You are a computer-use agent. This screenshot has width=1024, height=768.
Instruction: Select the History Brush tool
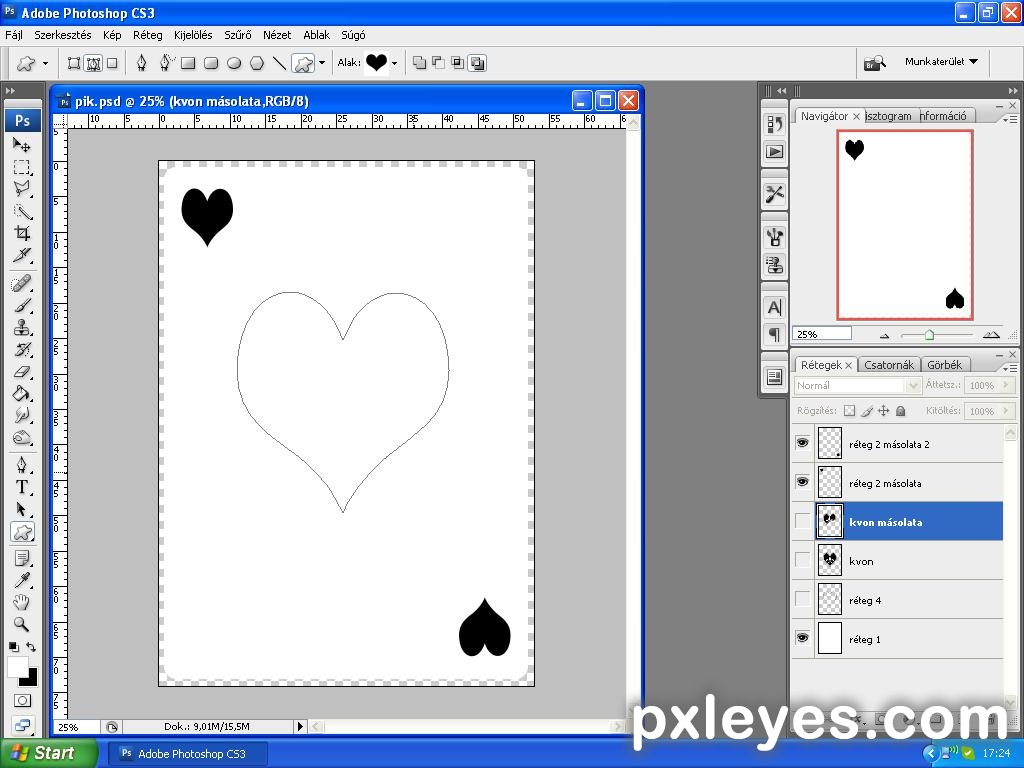click(22, 349)
